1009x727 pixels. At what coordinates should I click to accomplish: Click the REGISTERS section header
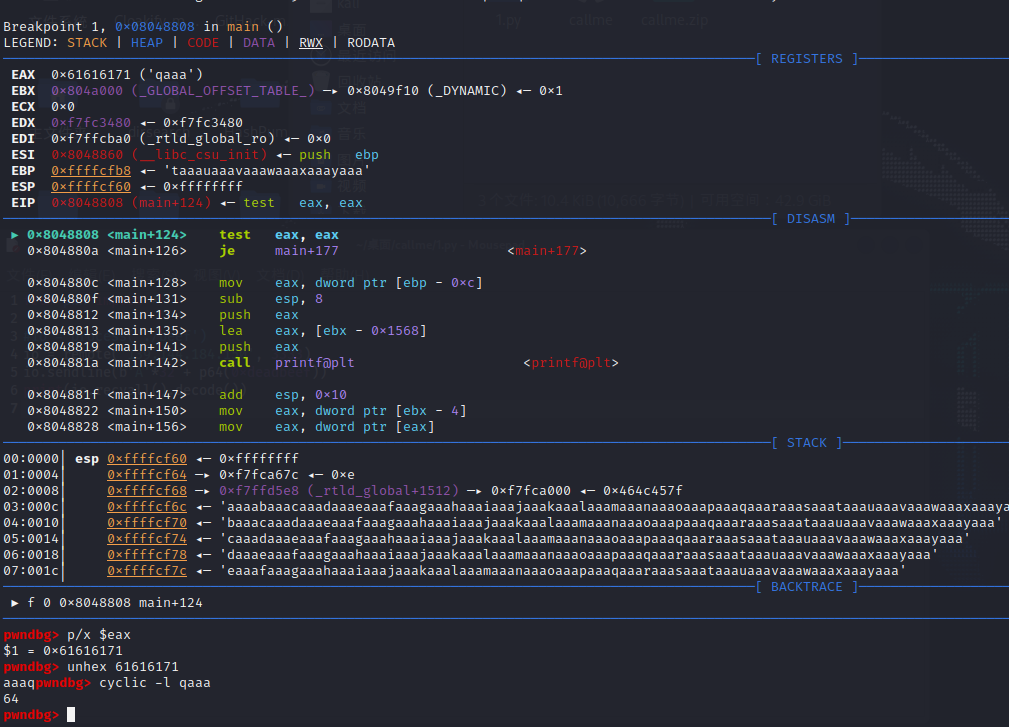[806, 59]
